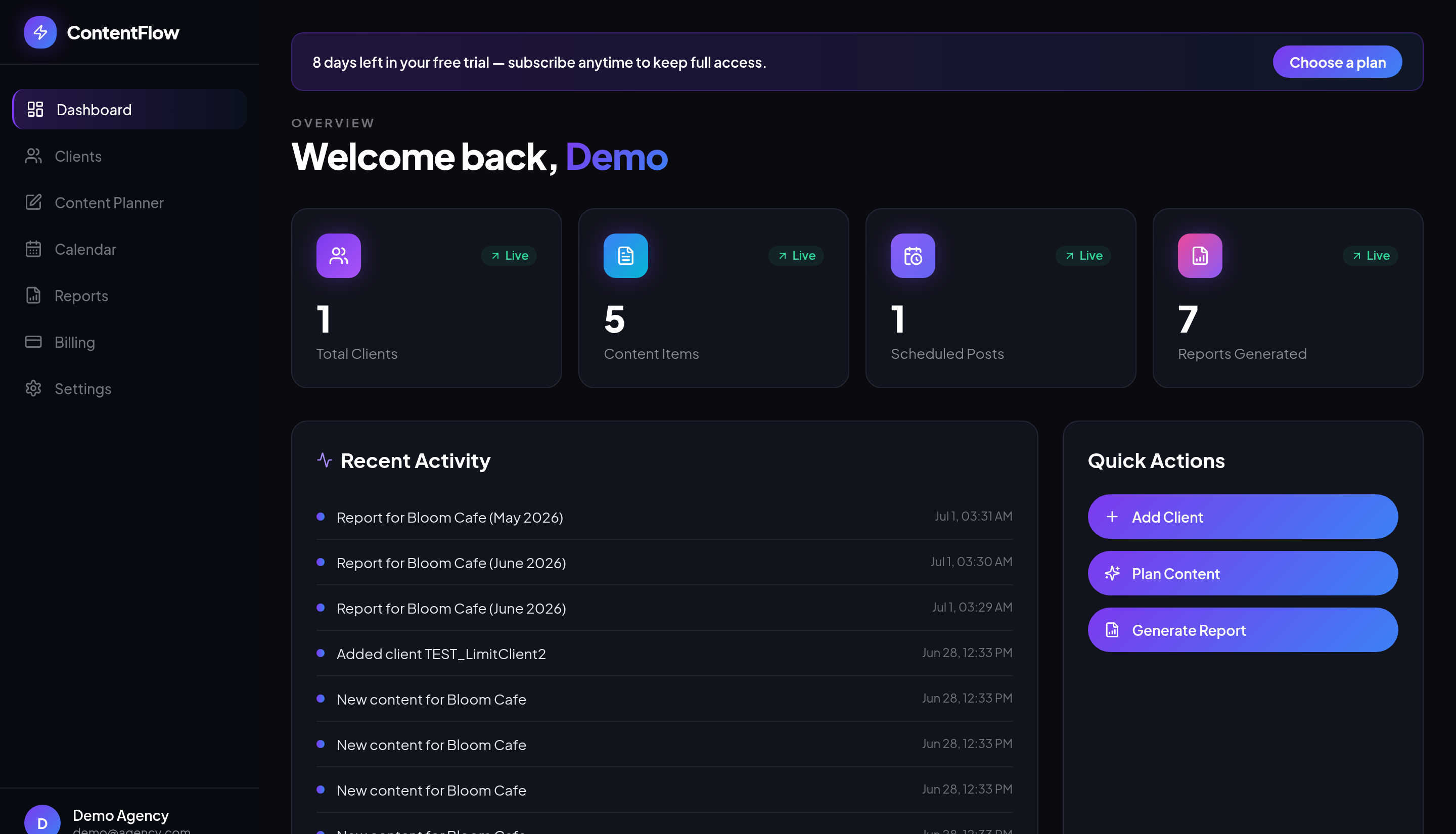Go to the Clients page
Image resolution: width=1456 pixels, height=834 pixels.
tap(129, 156)
